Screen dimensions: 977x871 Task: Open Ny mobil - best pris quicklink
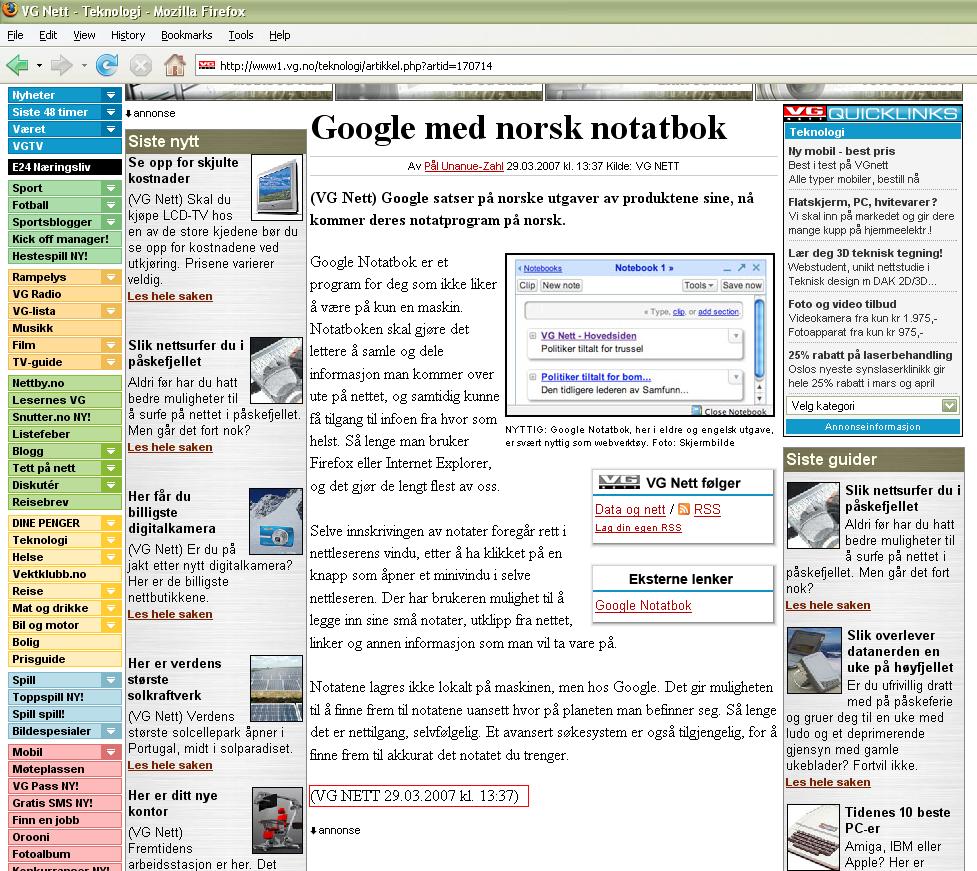coord(841,151)
